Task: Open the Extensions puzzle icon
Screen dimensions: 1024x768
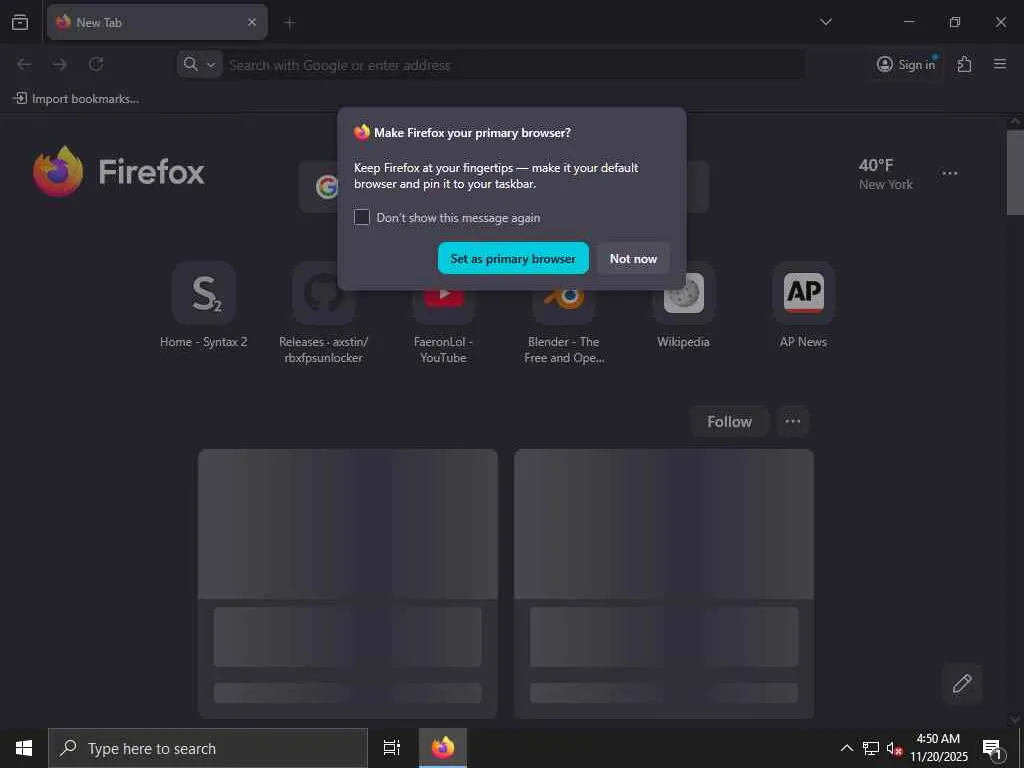Action: 965,64
